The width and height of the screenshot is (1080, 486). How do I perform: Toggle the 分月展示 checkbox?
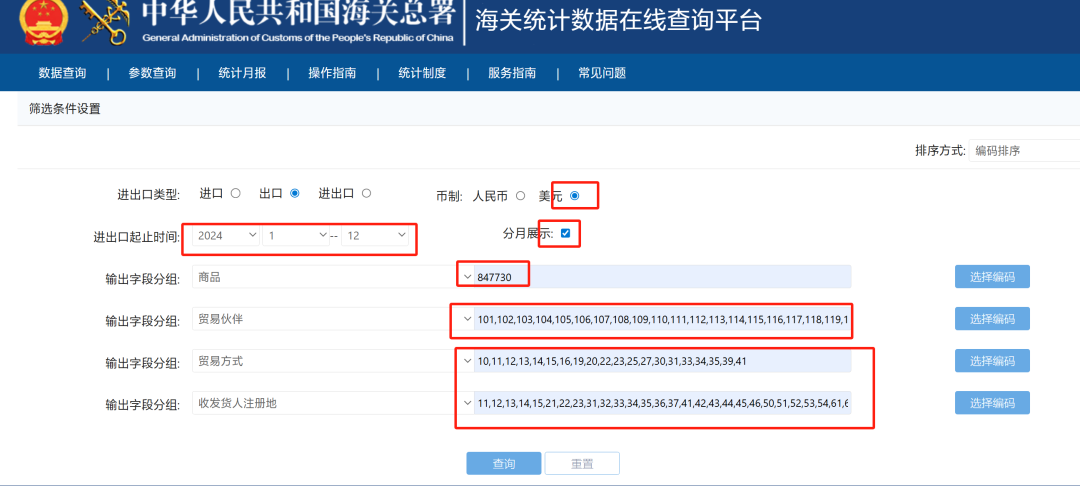click(x=565, y=233)
